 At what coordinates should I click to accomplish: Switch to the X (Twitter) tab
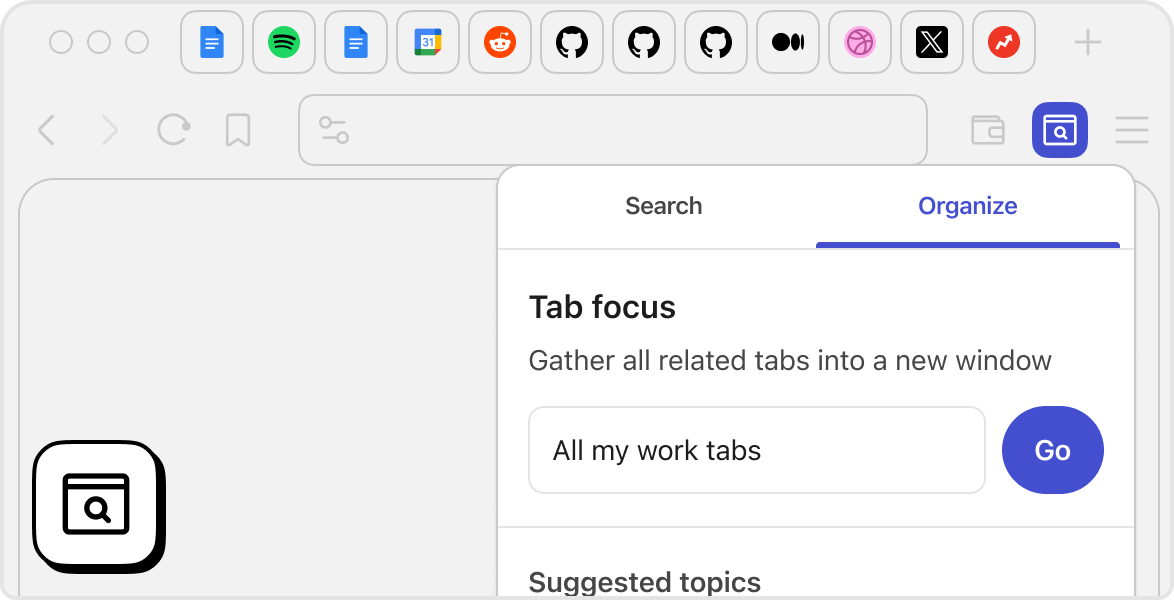(932, 42)
